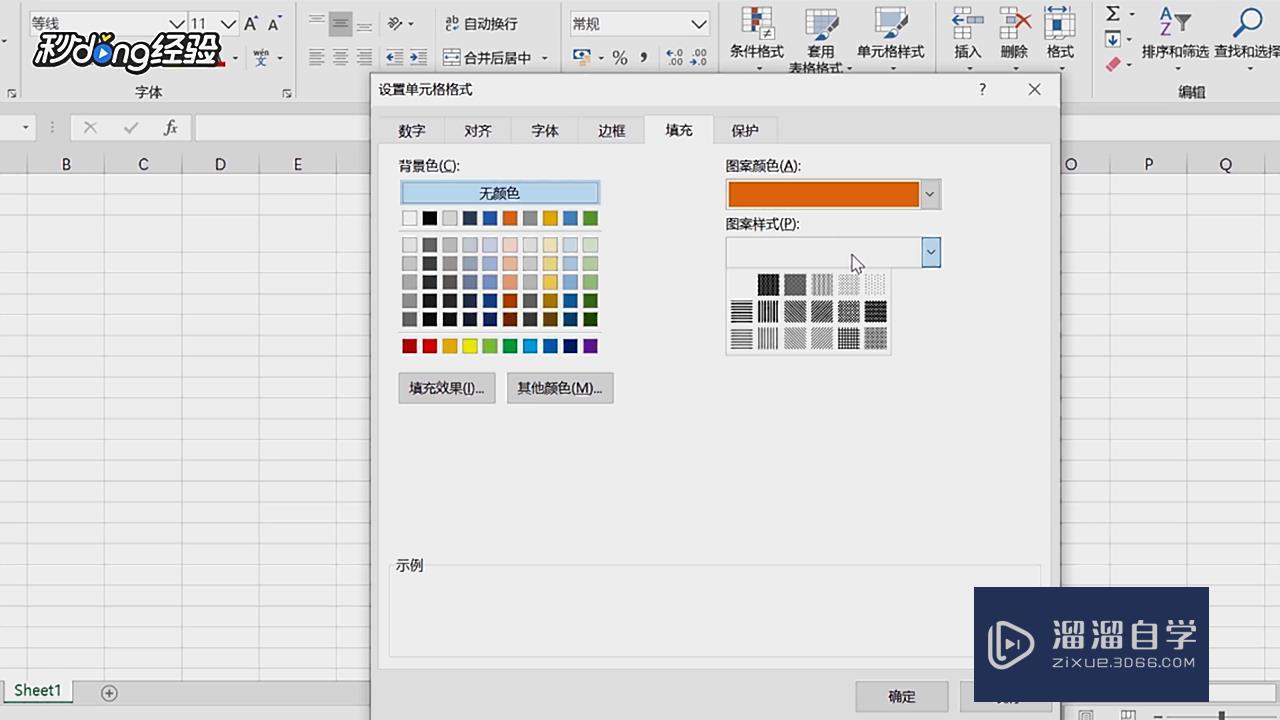The width and height of the screenshot is (1280, 720).
Task: Toggle Wrap Text (自动换行)
Action: tap(481, 23)
